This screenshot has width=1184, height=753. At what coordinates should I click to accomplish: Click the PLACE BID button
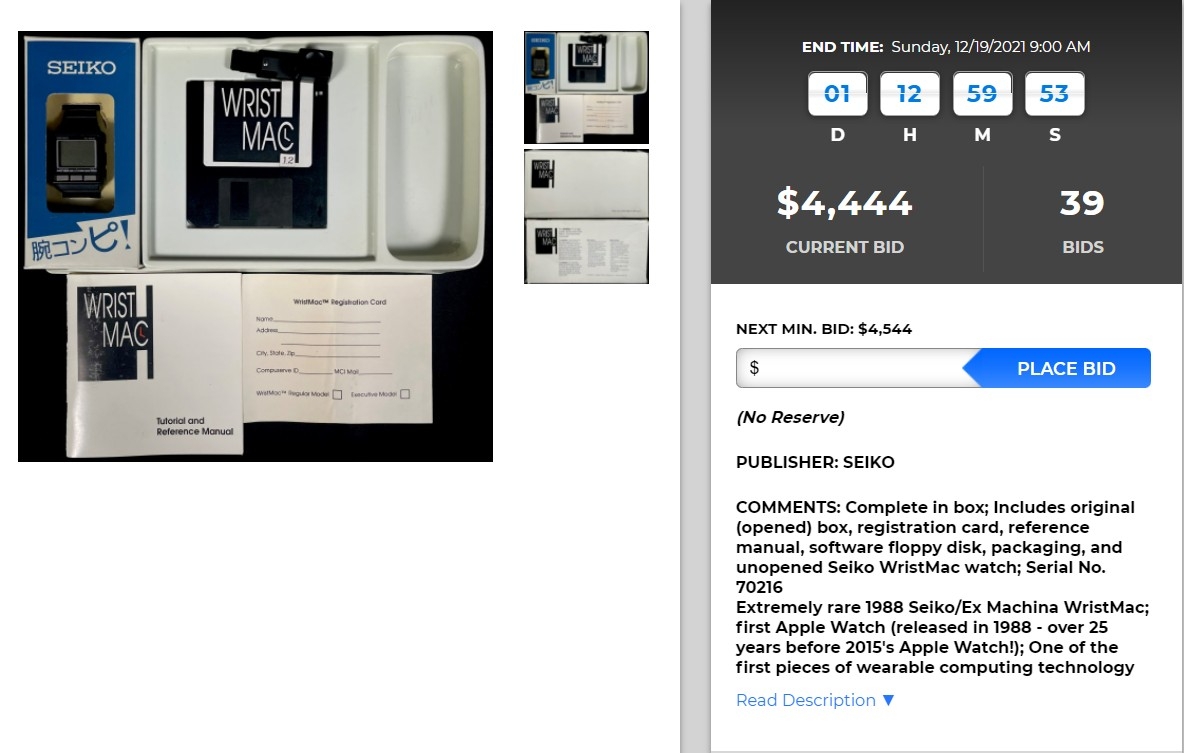[1057, 368]
